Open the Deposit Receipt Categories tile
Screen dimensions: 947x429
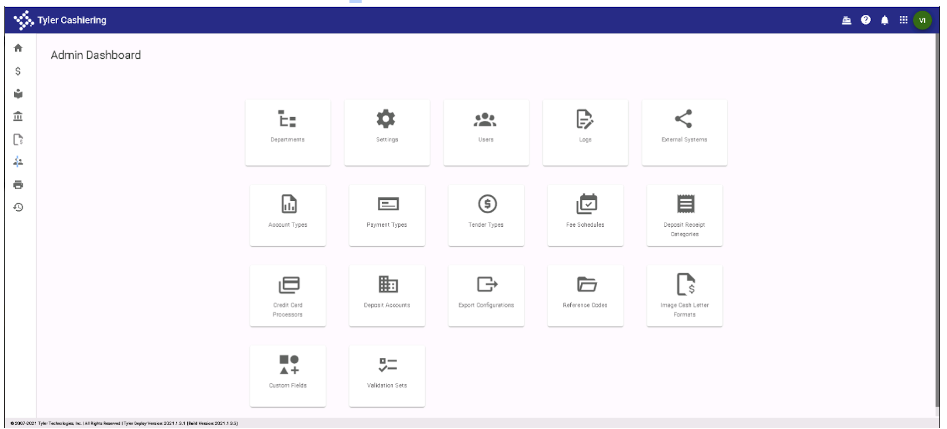[684, 216]
